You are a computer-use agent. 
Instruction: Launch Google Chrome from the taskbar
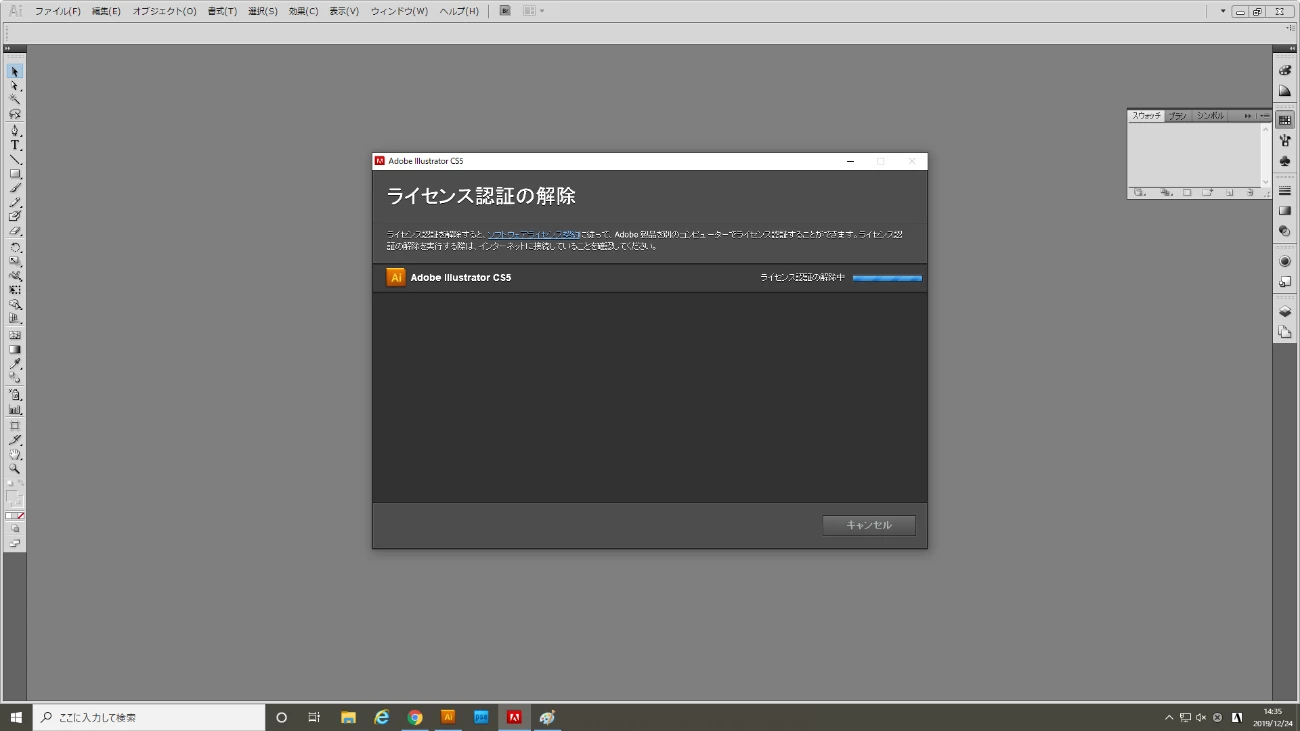click(x=415, y=717)
